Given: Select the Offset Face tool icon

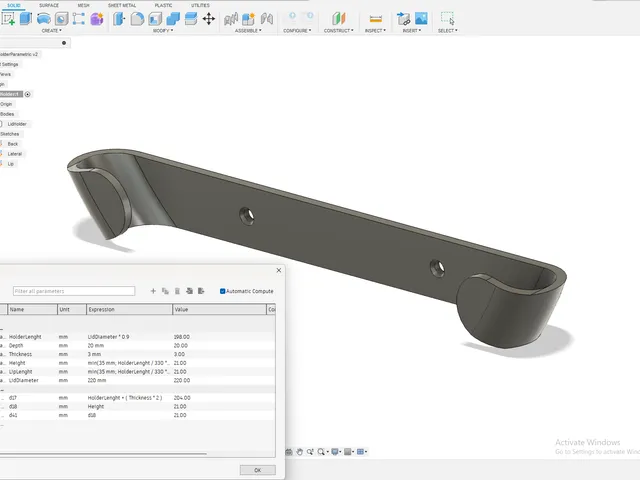Looking at the screenshot, I should coord(191,19).
